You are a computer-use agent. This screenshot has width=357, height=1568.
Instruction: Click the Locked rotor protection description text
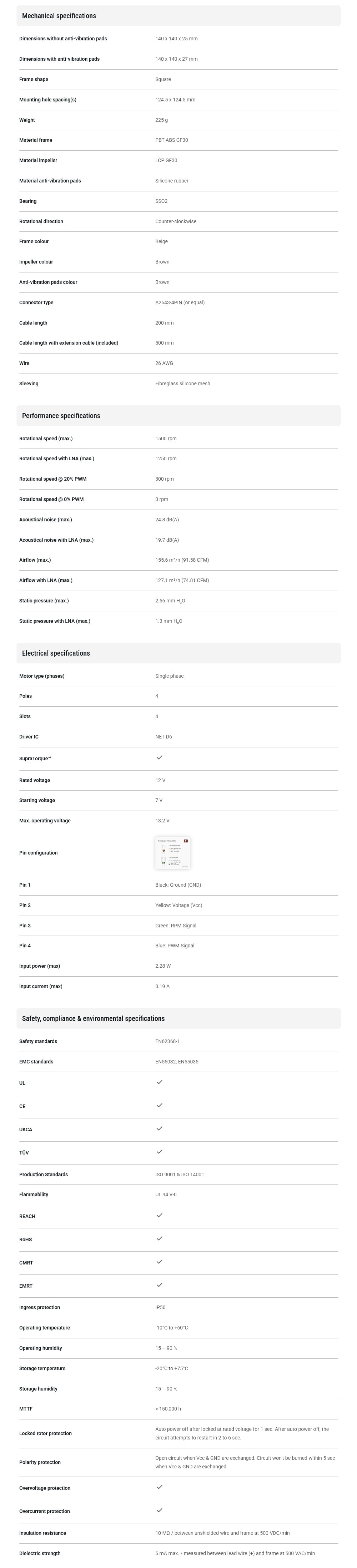pyautogui.click(x=242, y=1433)
